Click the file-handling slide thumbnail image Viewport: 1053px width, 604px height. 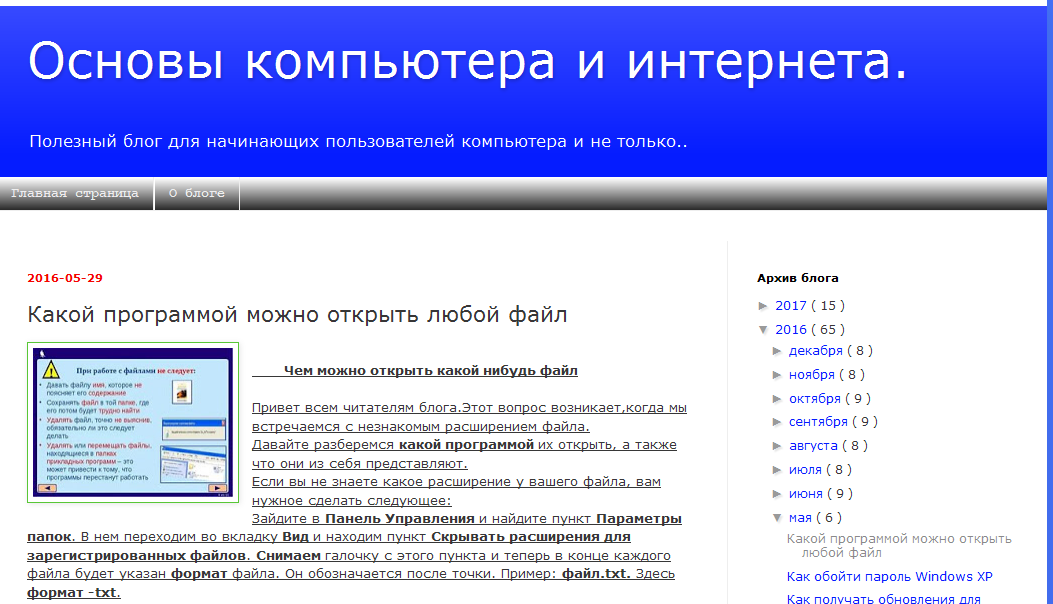tap(133, 422)
